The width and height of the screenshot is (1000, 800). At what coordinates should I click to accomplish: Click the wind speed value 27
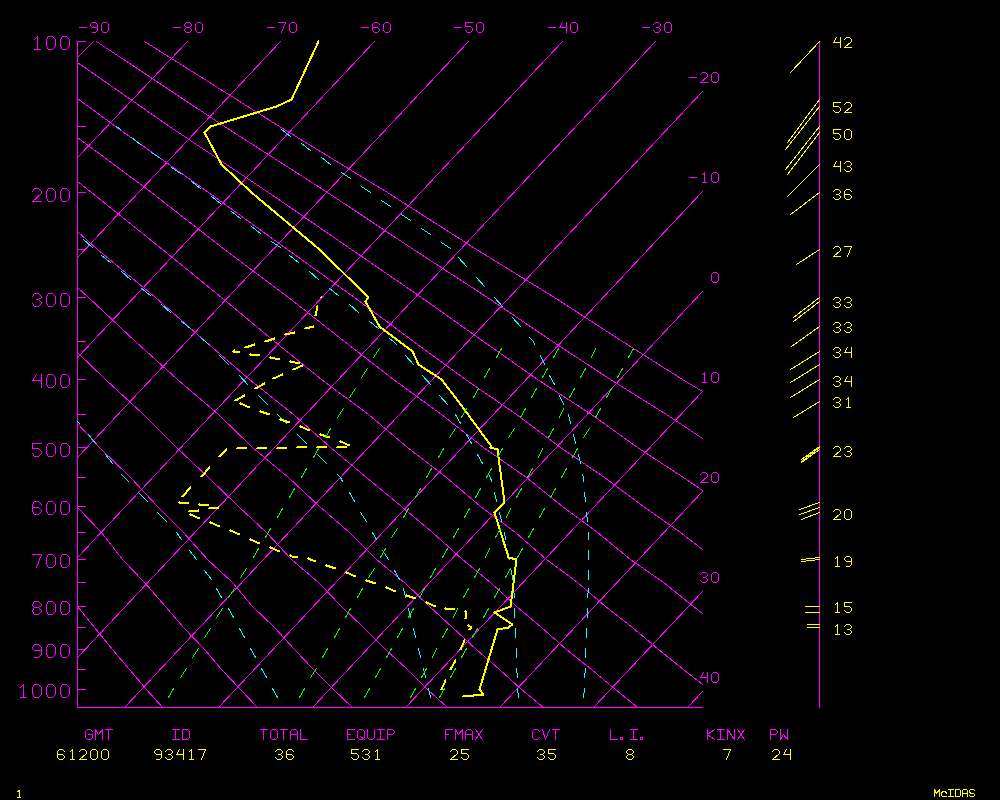pos(842,252)
